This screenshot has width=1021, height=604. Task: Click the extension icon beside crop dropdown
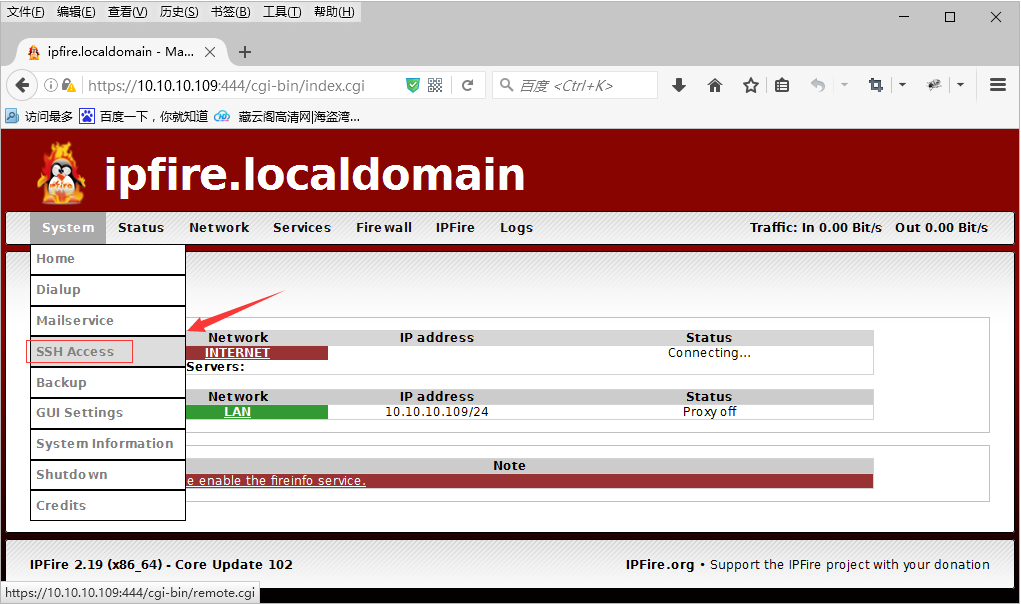click(934, 85)
